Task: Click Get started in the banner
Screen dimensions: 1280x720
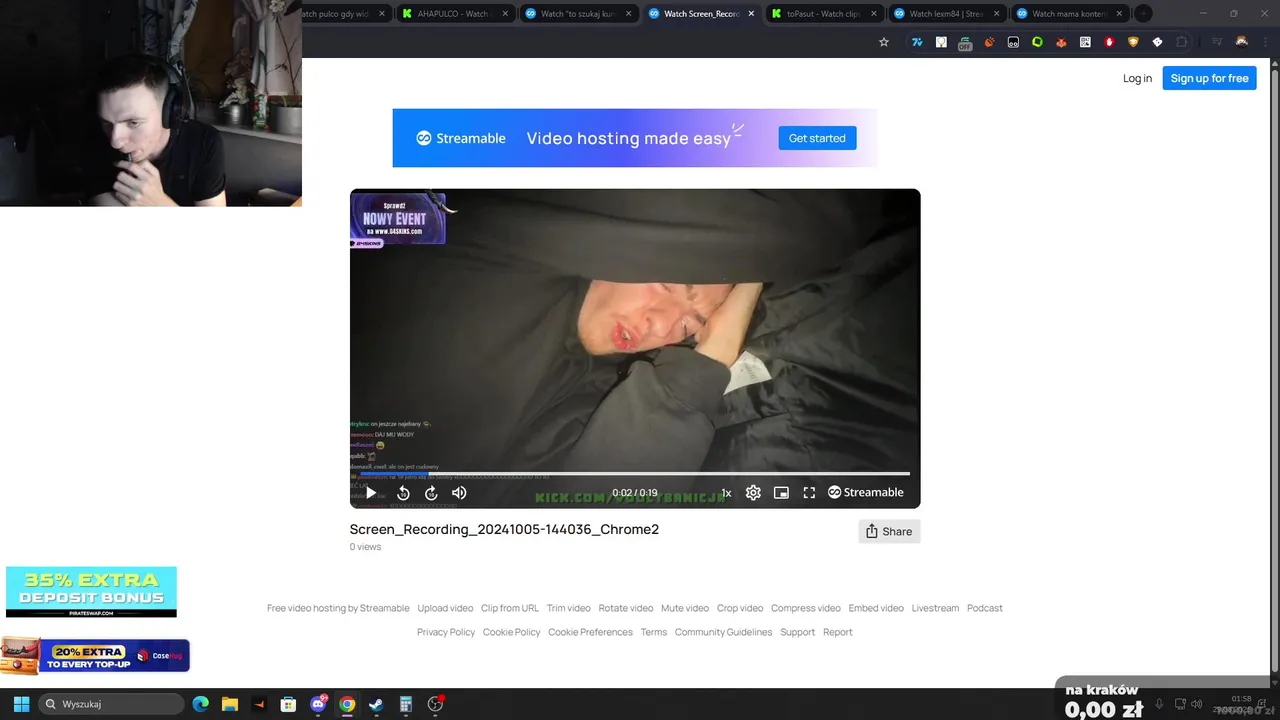Action: coord(817,138)
